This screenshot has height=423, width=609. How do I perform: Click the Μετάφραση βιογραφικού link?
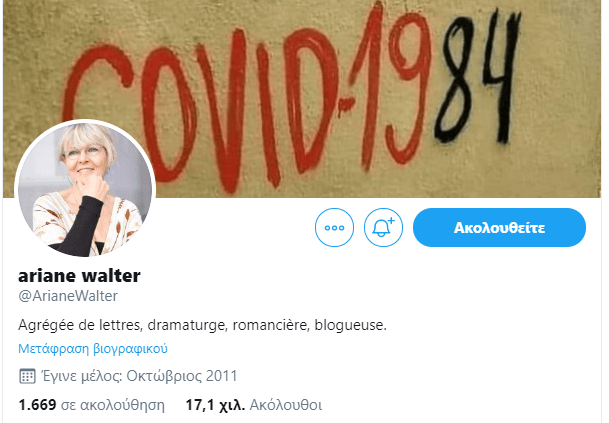pos(93,349)
